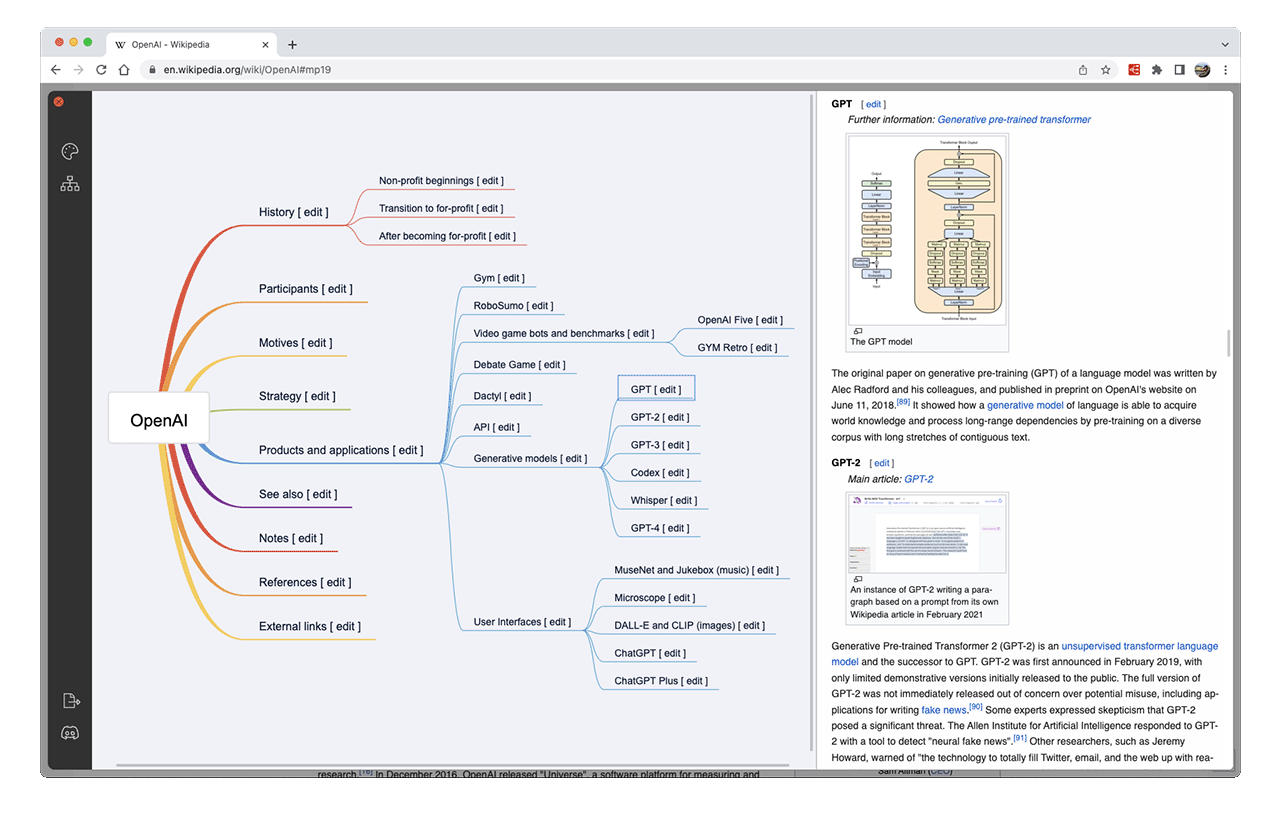Open the fake news link
Image resolution: width=1280 pixels, height=830 pixels.
coord(943,710)
